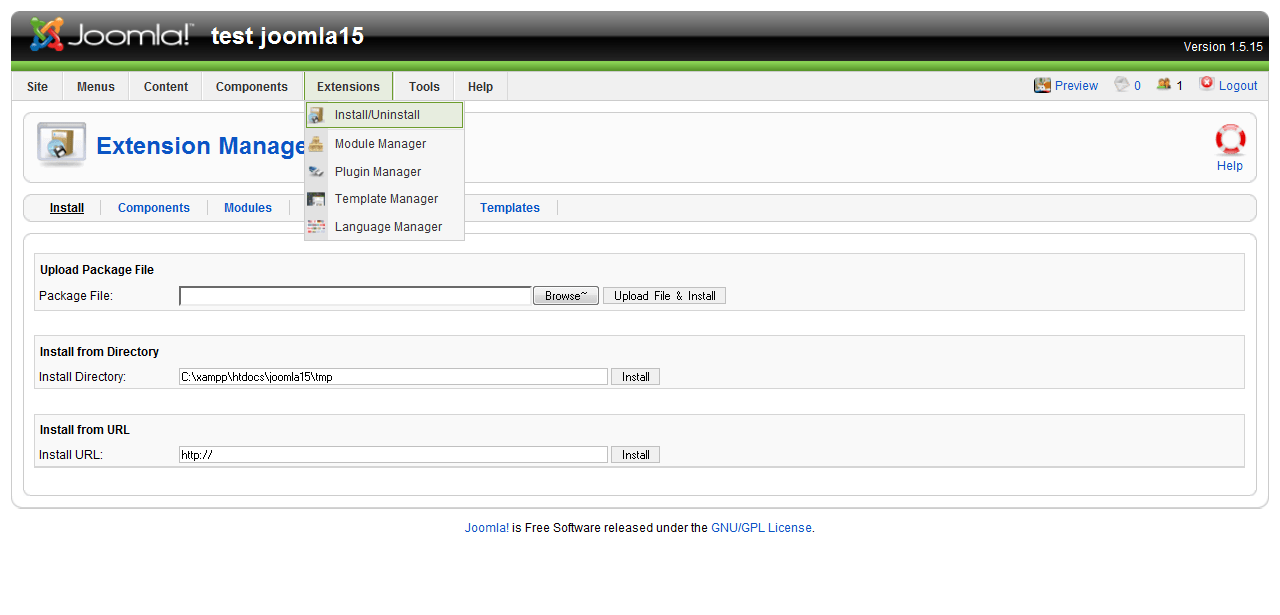Click the 'test joomla15' site title
The image size is (1280, 615).
(287, 37)
